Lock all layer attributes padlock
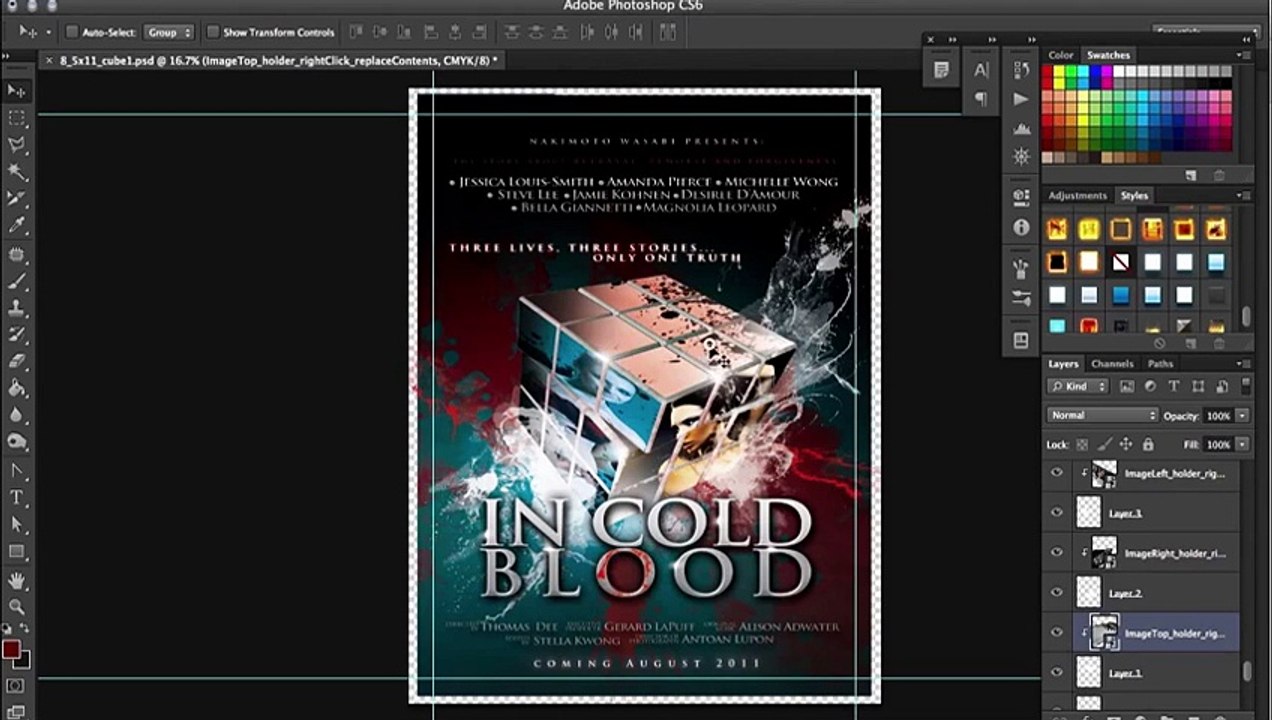1272x720 pixels. click(x=1147, y=444)
